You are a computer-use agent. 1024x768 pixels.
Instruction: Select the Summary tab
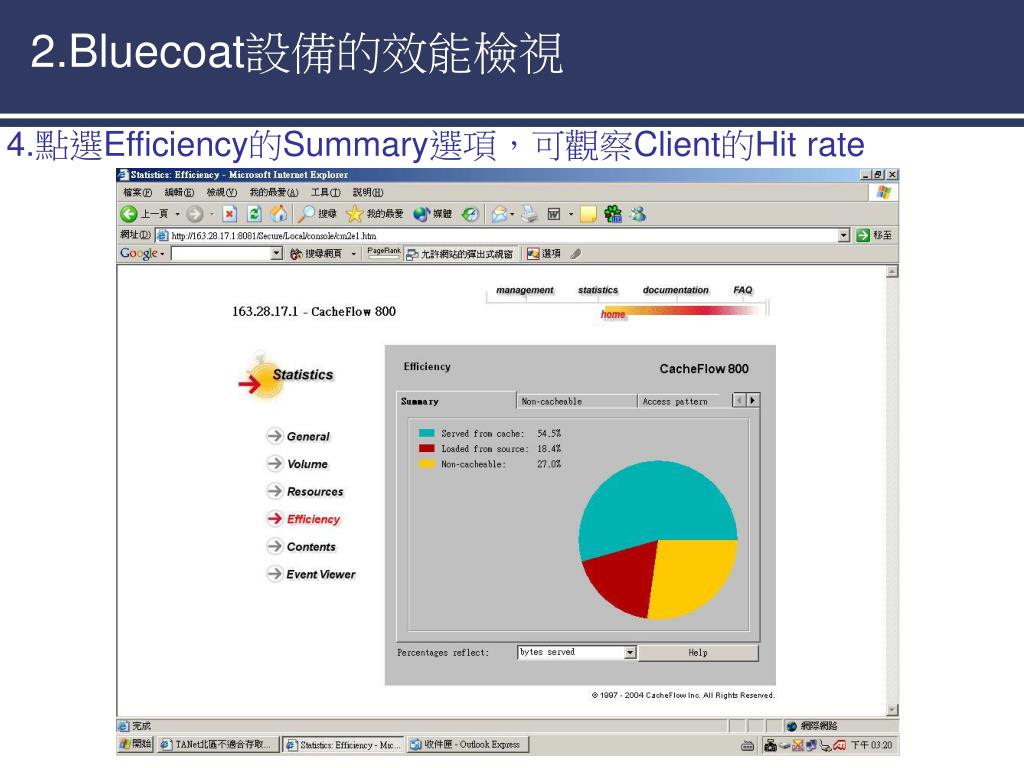(x=456, y=401)
